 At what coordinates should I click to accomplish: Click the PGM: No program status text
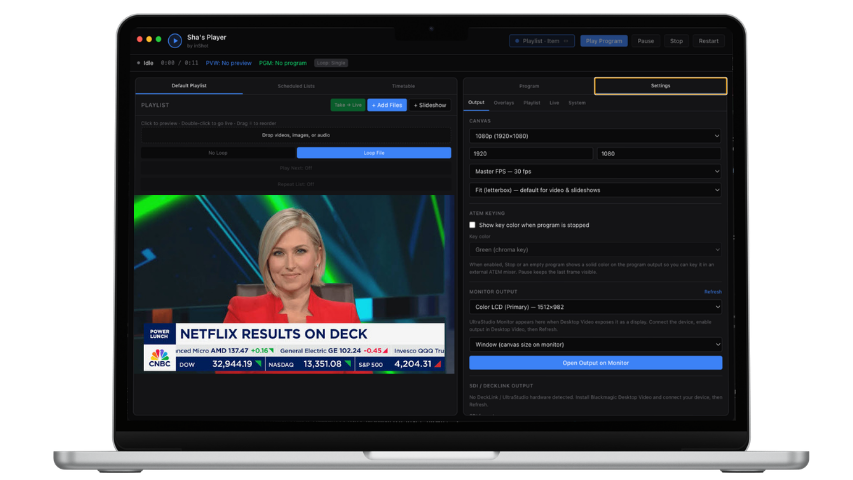[283, 63]
